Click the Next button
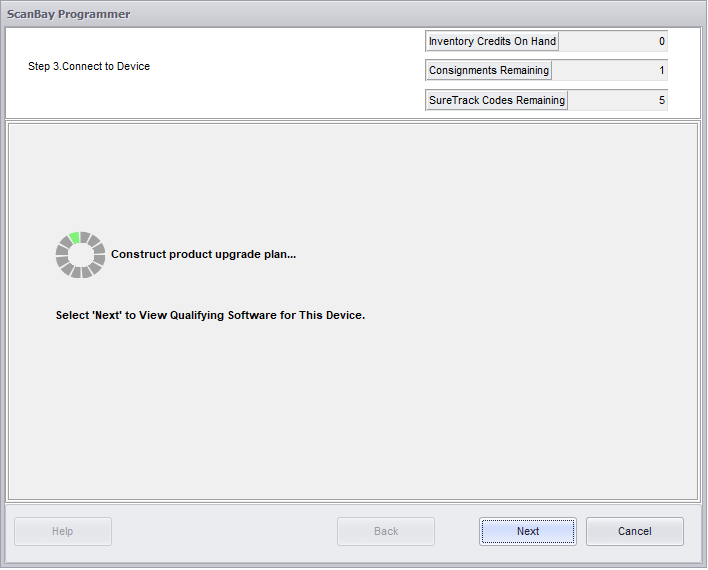Viewport: 708px width, 570px height. (528, 531)
